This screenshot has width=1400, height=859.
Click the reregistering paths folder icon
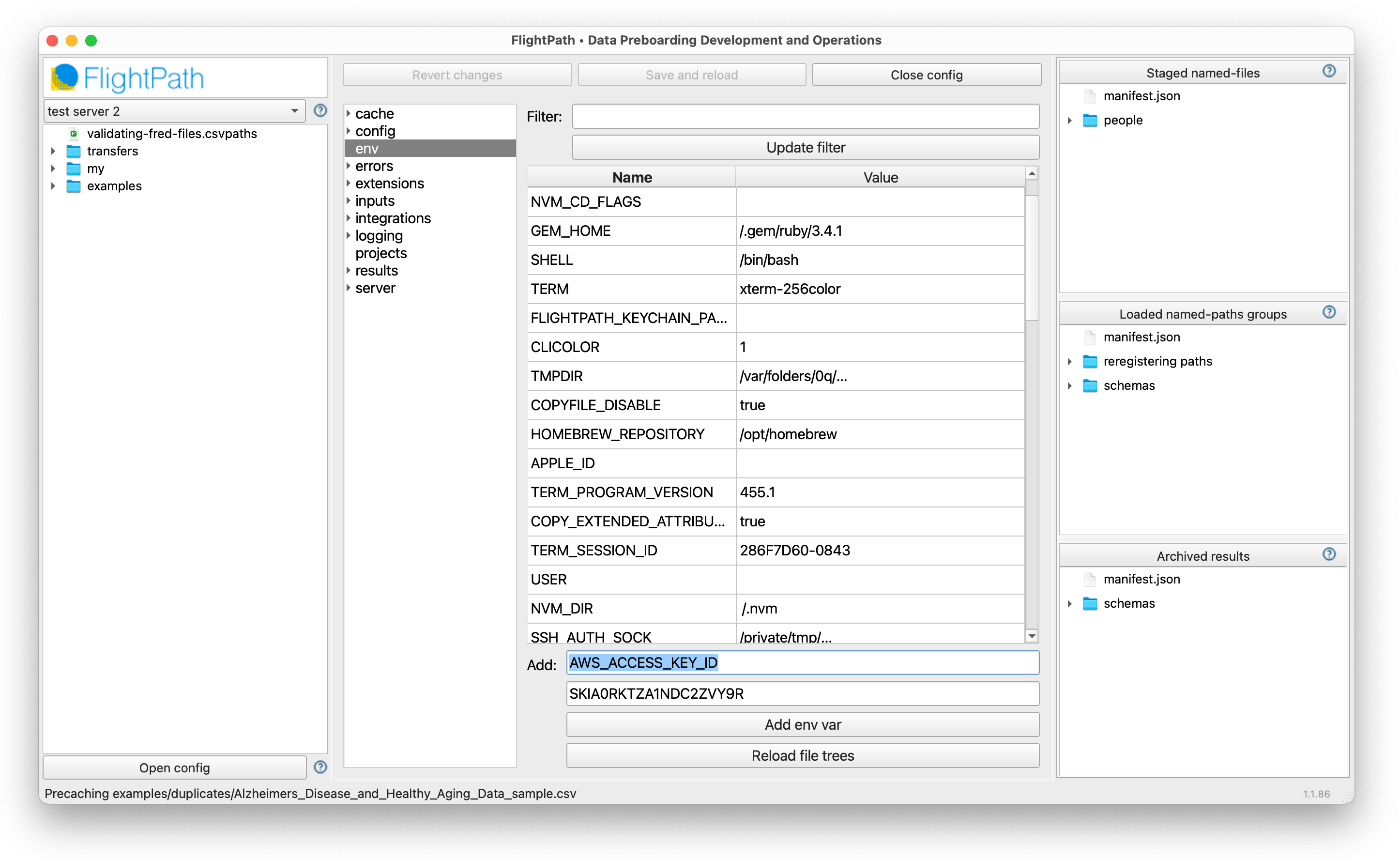coord(1089,362)
